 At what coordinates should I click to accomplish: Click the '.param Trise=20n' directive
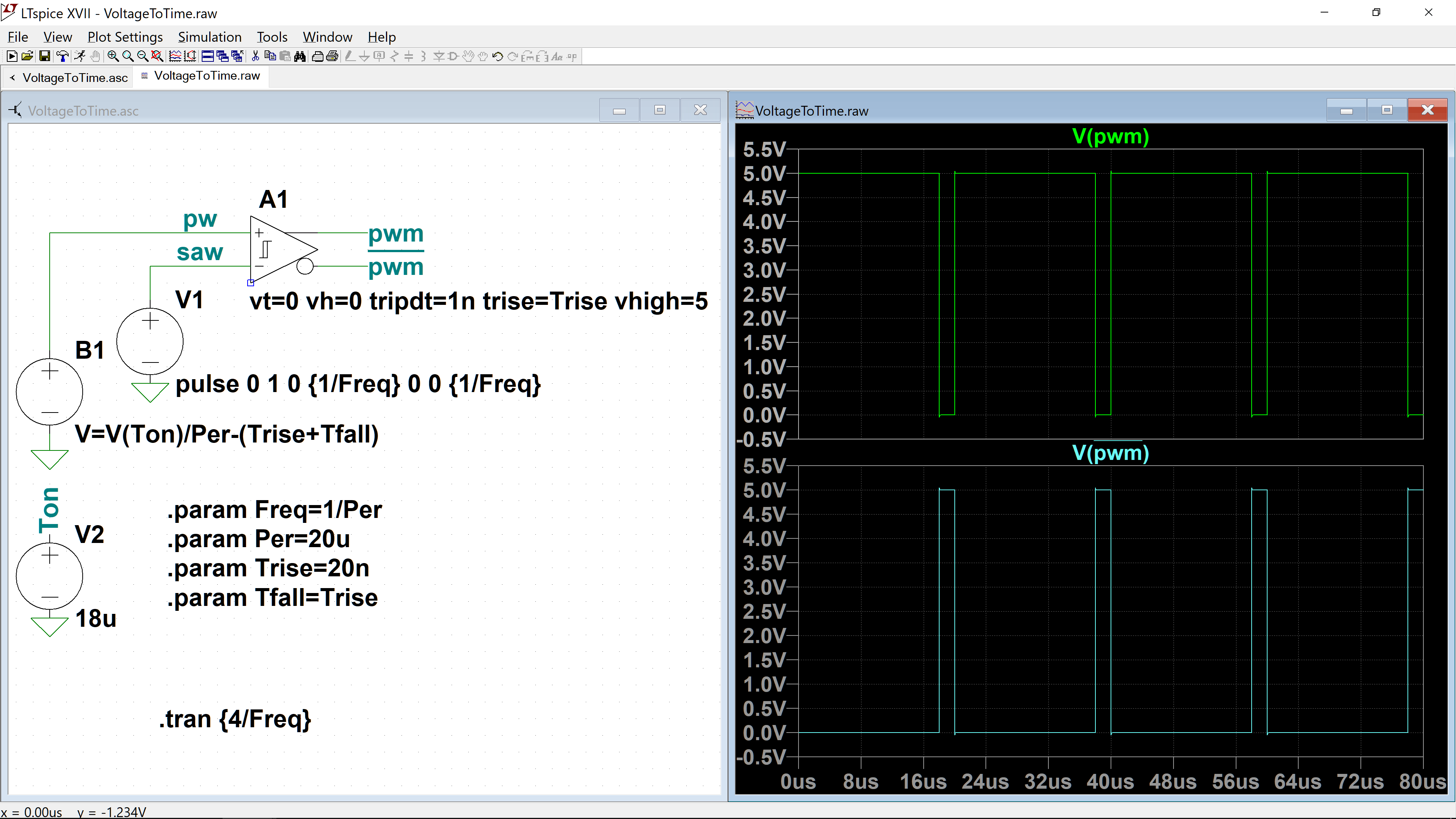268,568
